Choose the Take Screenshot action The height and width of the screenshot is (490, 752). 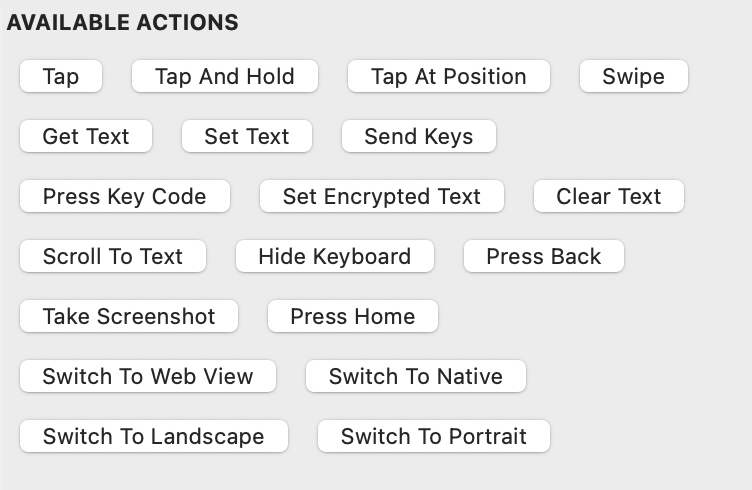[129, 317]
